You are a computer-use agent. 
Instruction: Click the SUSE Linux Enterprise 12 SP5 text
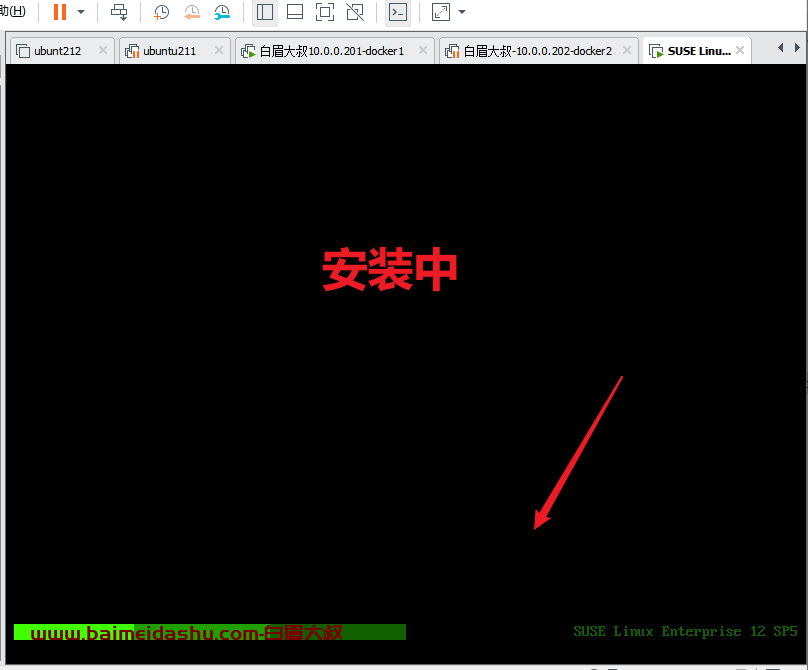click(685, 631)
